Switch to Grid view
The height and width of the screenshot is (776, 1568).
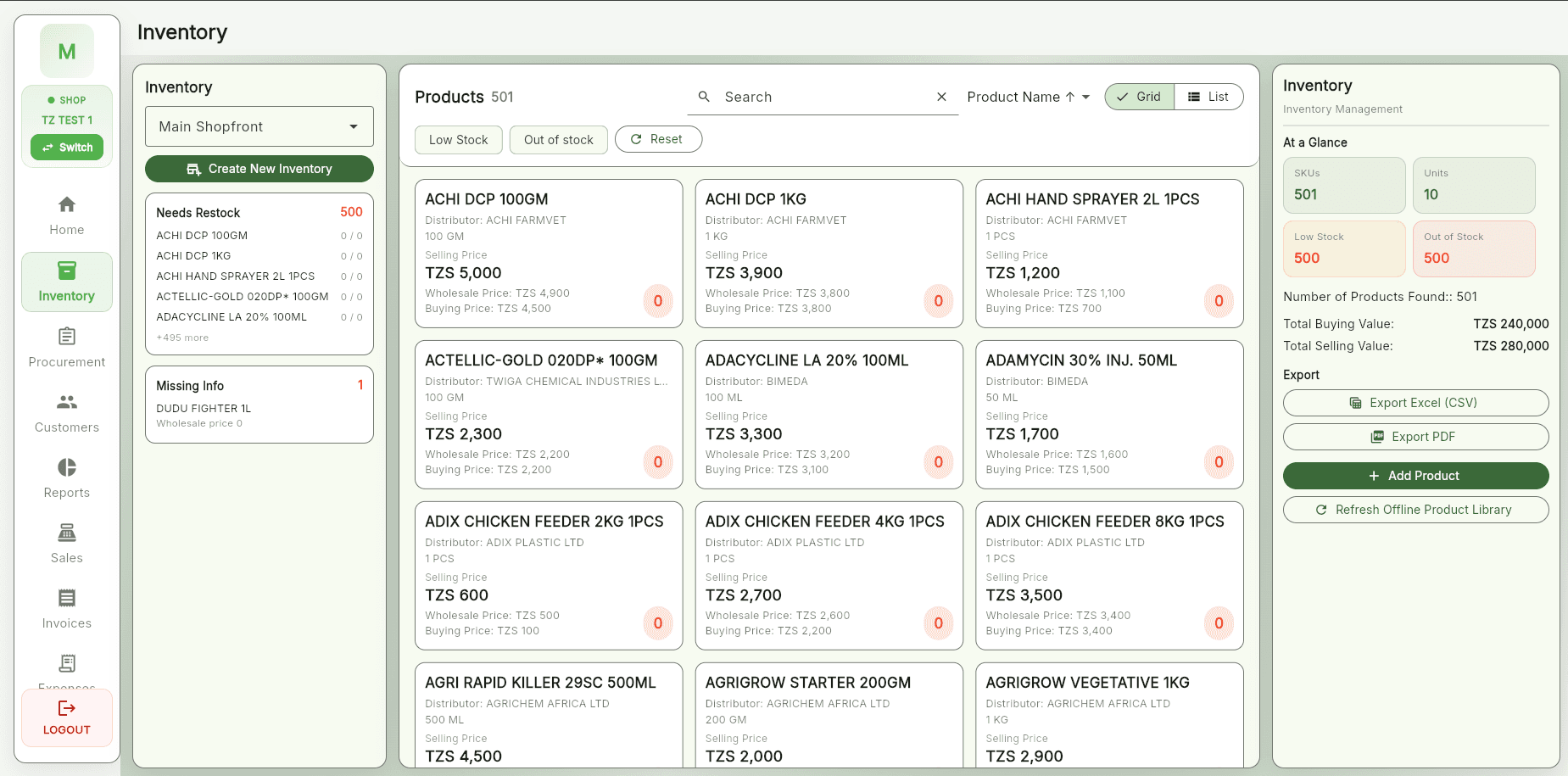(1140, 97)
